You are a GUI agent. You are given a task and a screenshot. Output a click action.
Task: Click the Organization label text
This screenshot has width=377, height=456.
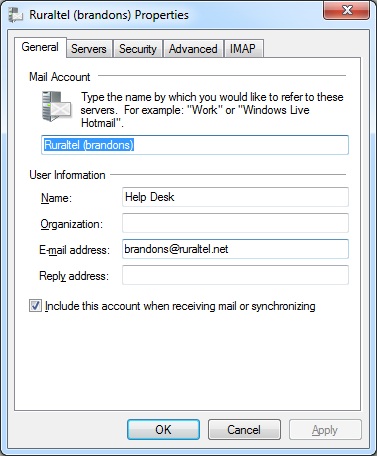coord(72,224)
